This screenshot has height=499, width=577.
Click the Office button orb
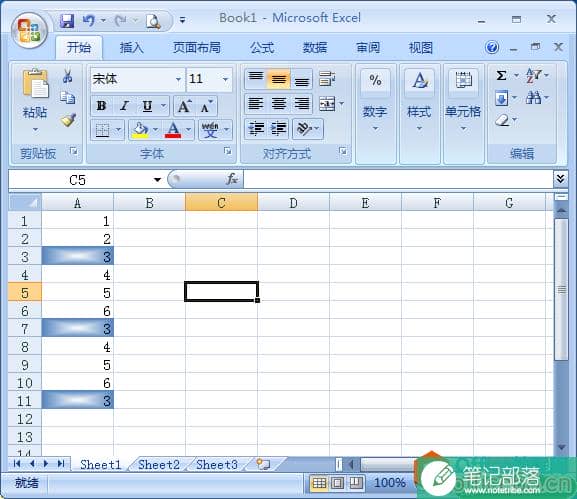tap(29, 31)
